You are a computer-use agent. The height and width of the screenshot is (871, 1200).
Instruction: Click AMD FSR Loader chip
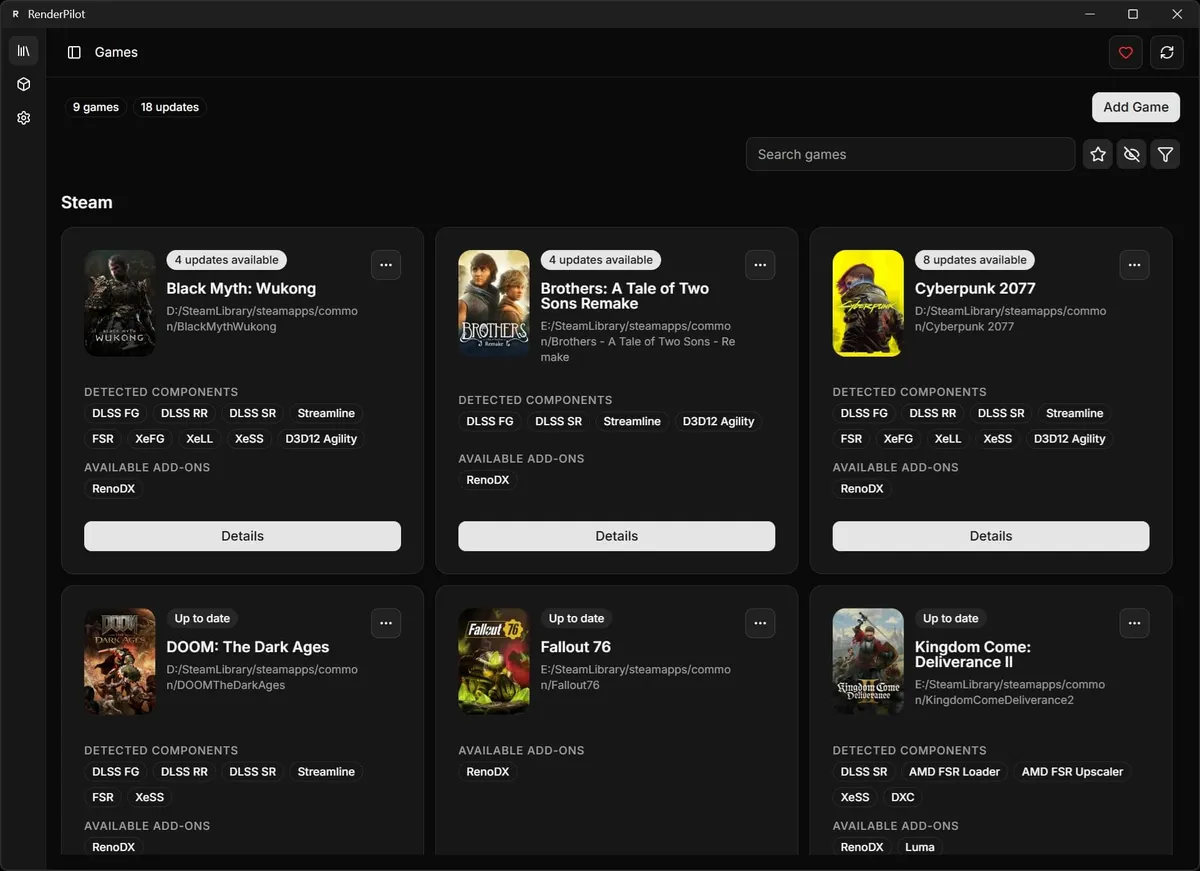(954, 772)
